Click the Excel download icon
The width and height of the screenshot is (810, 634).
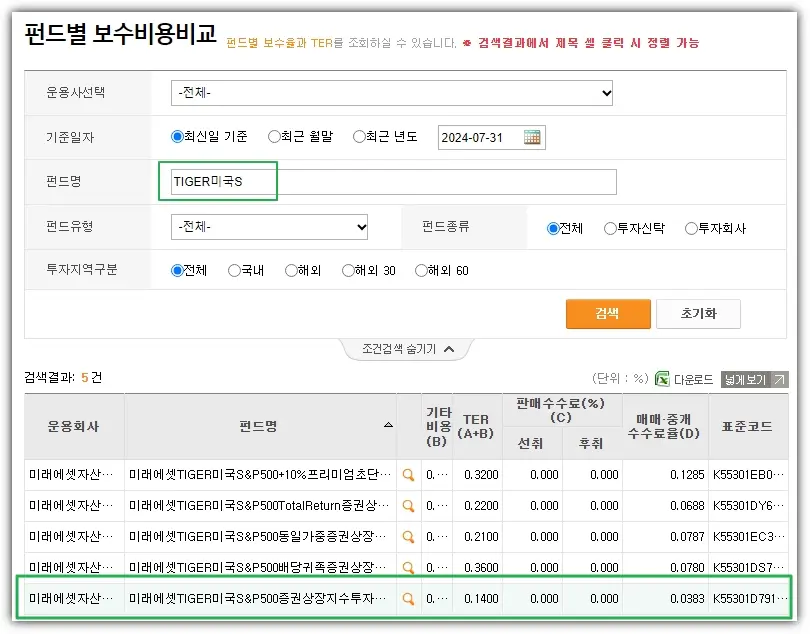click(662, 379)
